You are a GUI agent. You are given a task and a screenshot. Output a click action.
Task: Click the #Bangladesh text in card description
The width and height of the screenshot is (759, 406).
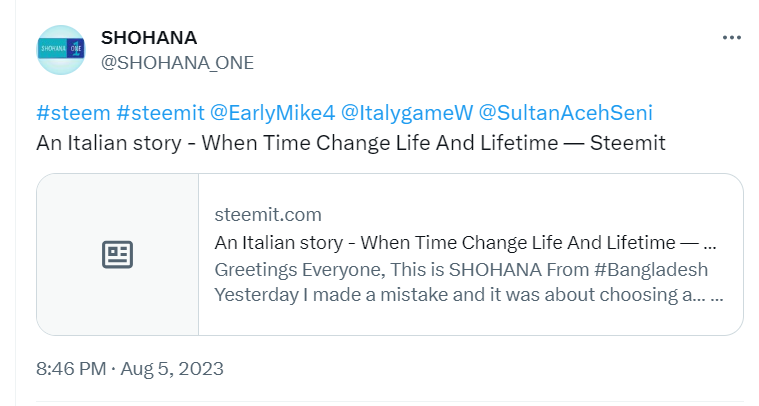coord(651,270)
